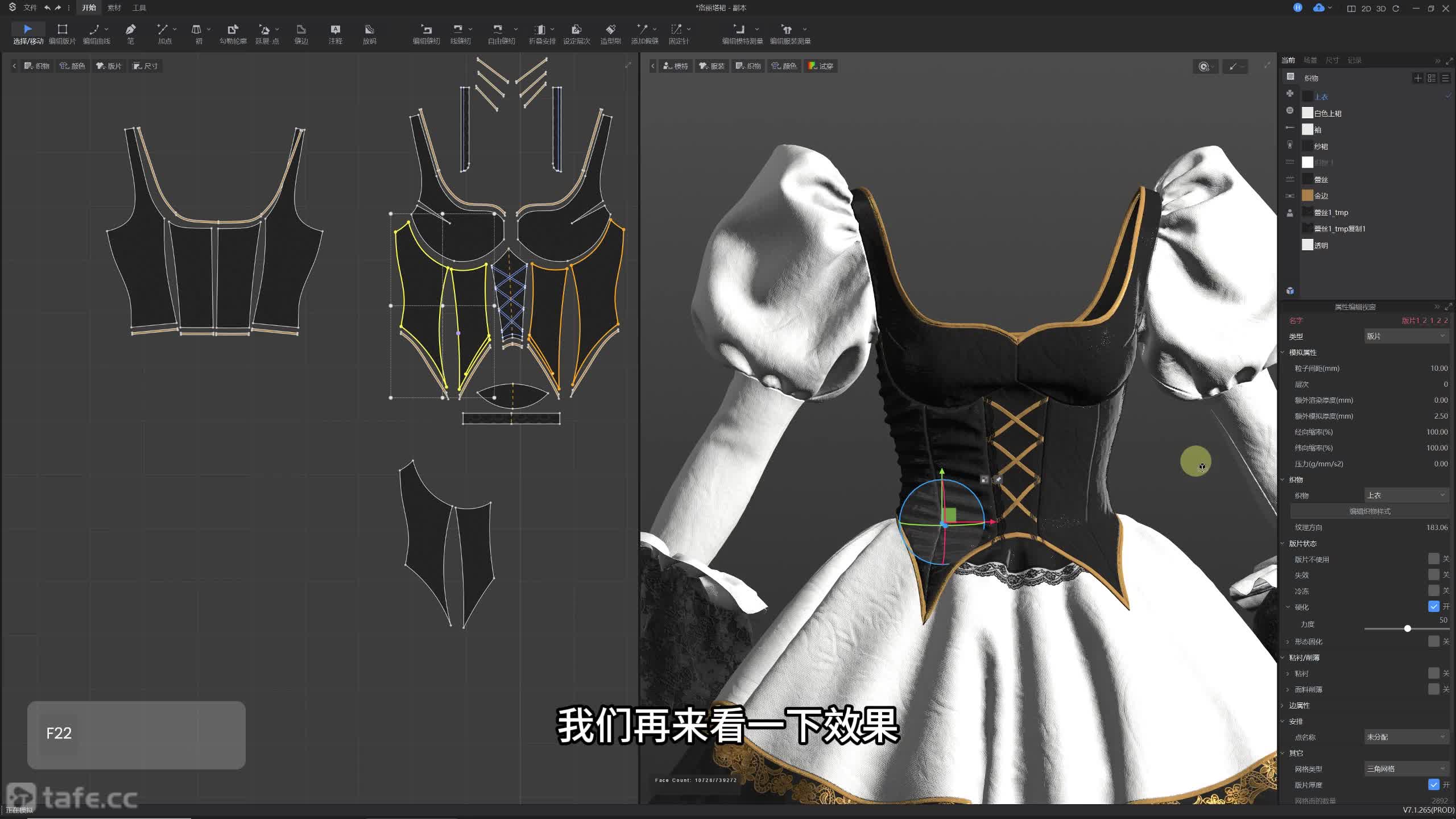This screenshot has height=819, width=1456.
Task: Choose the 注释 annotation tool
Action: pos(335,34)
